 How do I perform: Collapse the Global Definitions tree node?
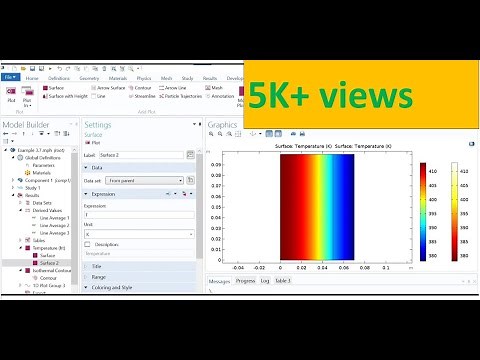(13, 158)
